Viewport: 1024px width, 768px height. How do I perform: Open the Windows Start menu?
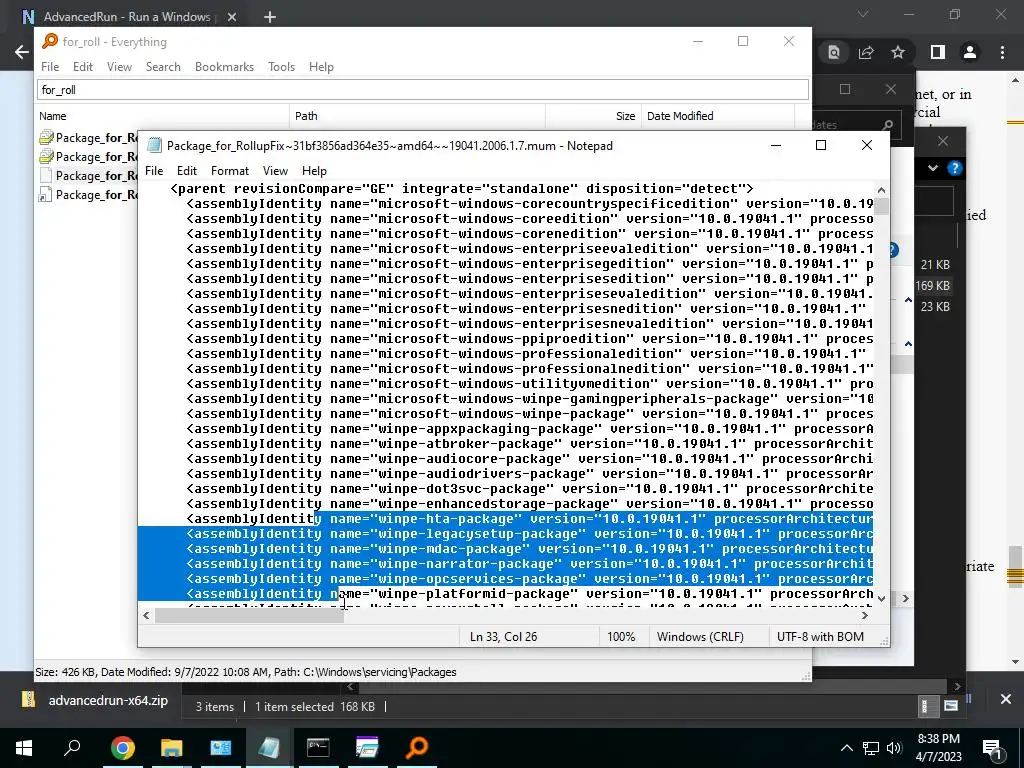[x=24, y=748]
